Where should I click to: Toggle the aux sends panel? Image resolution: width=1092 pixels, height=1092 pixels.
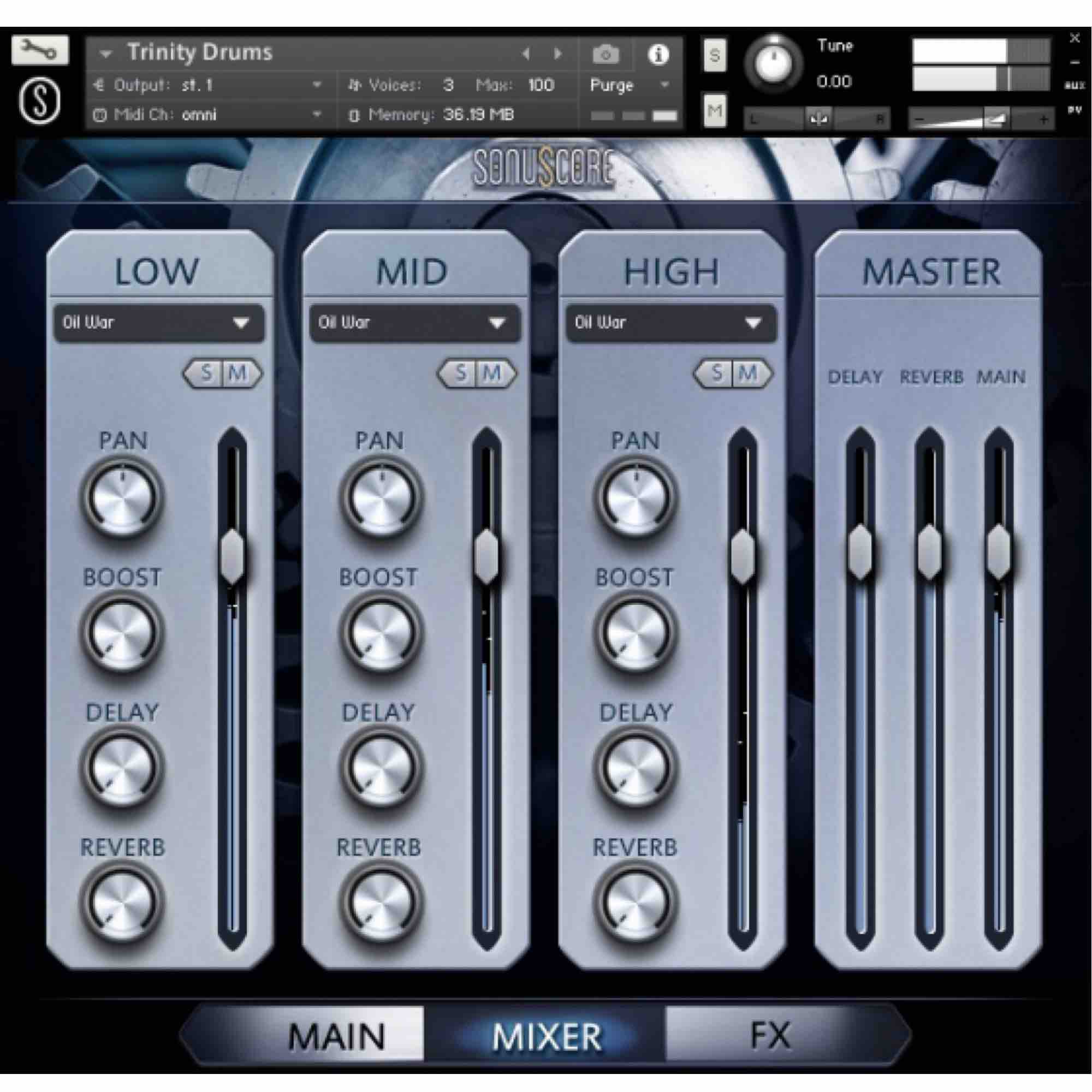point(1074,86)
